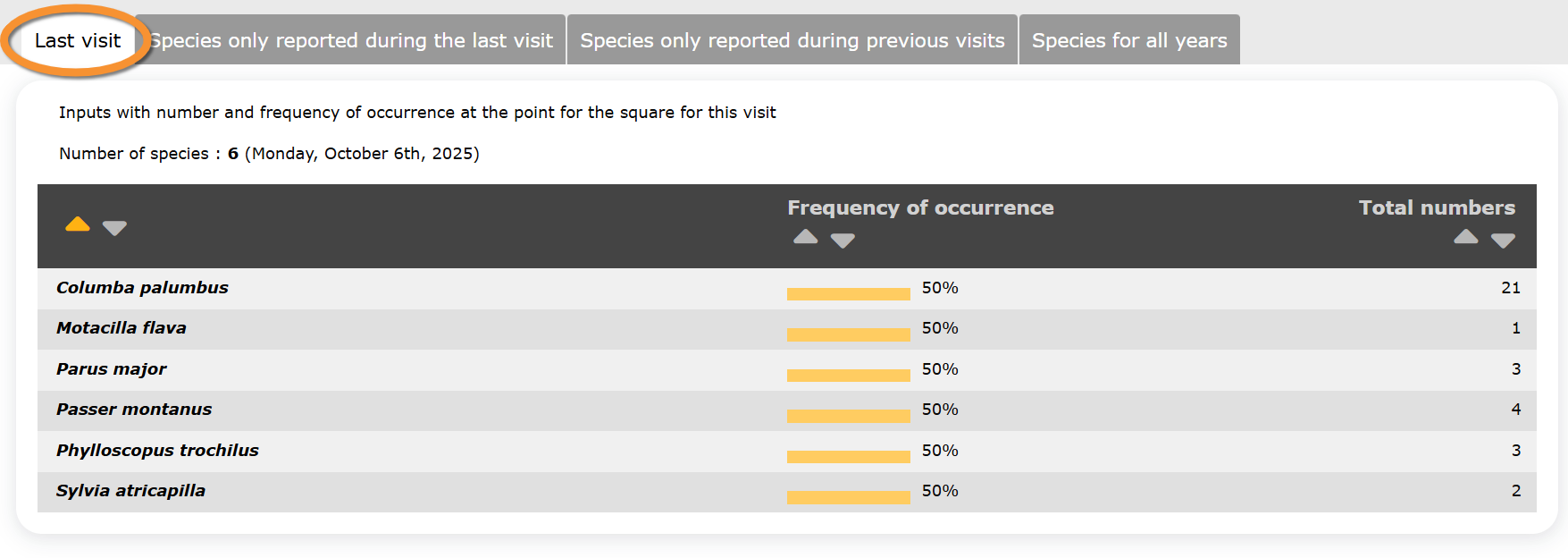Image resolution: width=1568 pixels, height=558 pixels.
Task: Open the Passer montanus species entry
Action: (x=134, y=410)
